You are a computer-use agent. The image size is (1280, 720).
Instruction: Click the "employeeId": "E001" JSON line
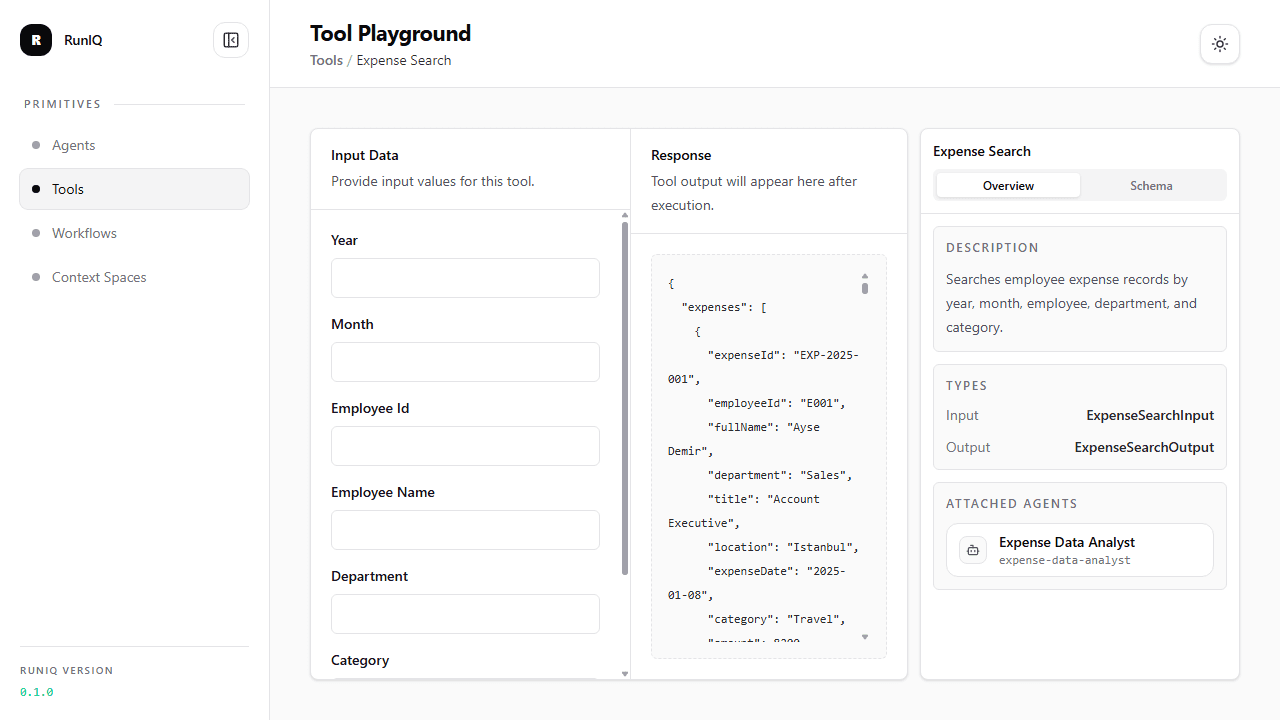(x=776, y=403)
